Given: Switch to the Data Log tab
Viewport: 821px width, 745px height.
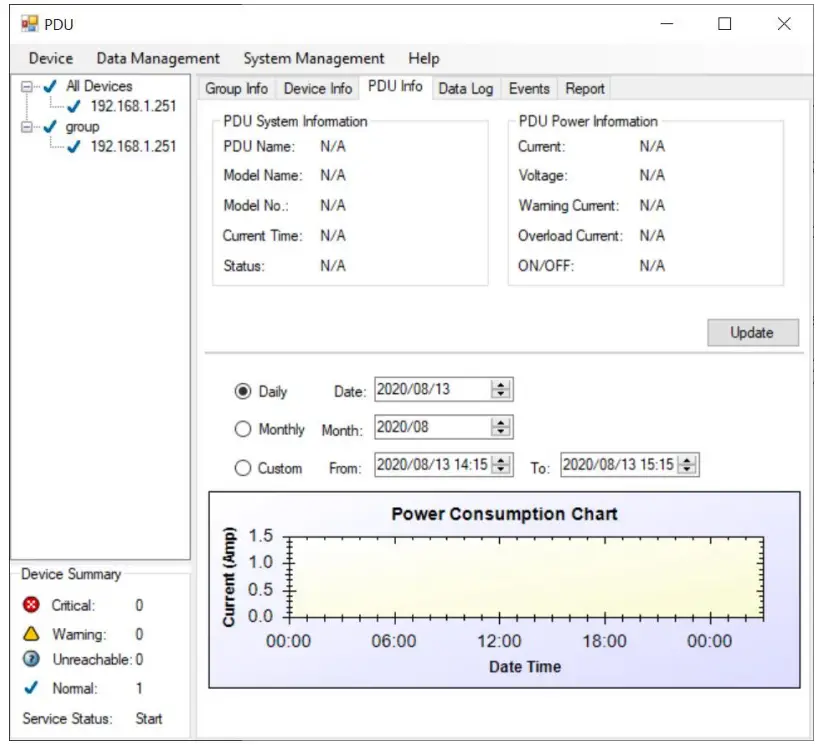Looking at the screenshot, I should (x=465, y=89).
